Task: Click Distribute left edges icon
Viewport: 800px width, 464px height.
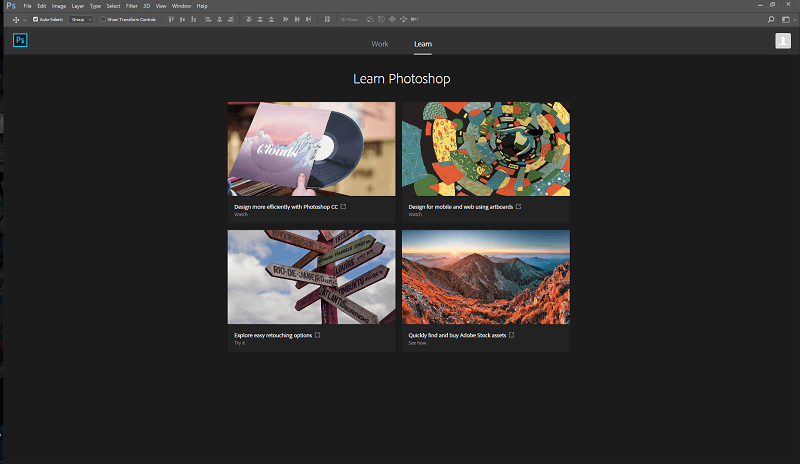Action: click(286, 19)
